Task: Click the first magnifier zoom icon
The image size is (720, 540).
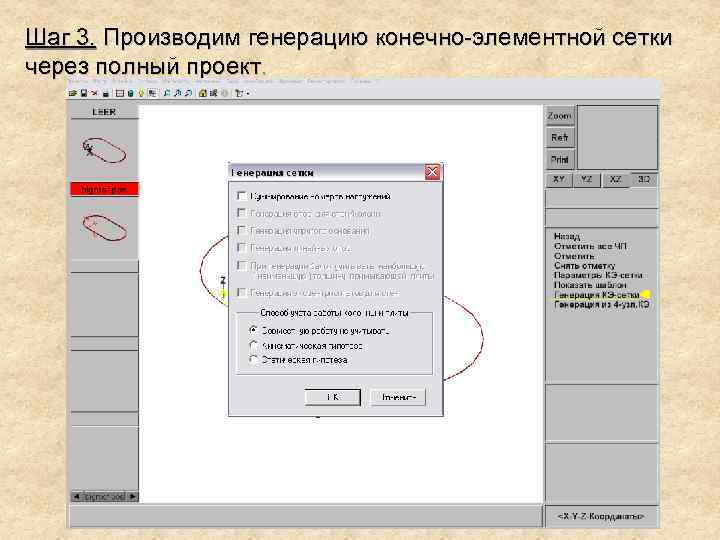Action: point(167,93)
